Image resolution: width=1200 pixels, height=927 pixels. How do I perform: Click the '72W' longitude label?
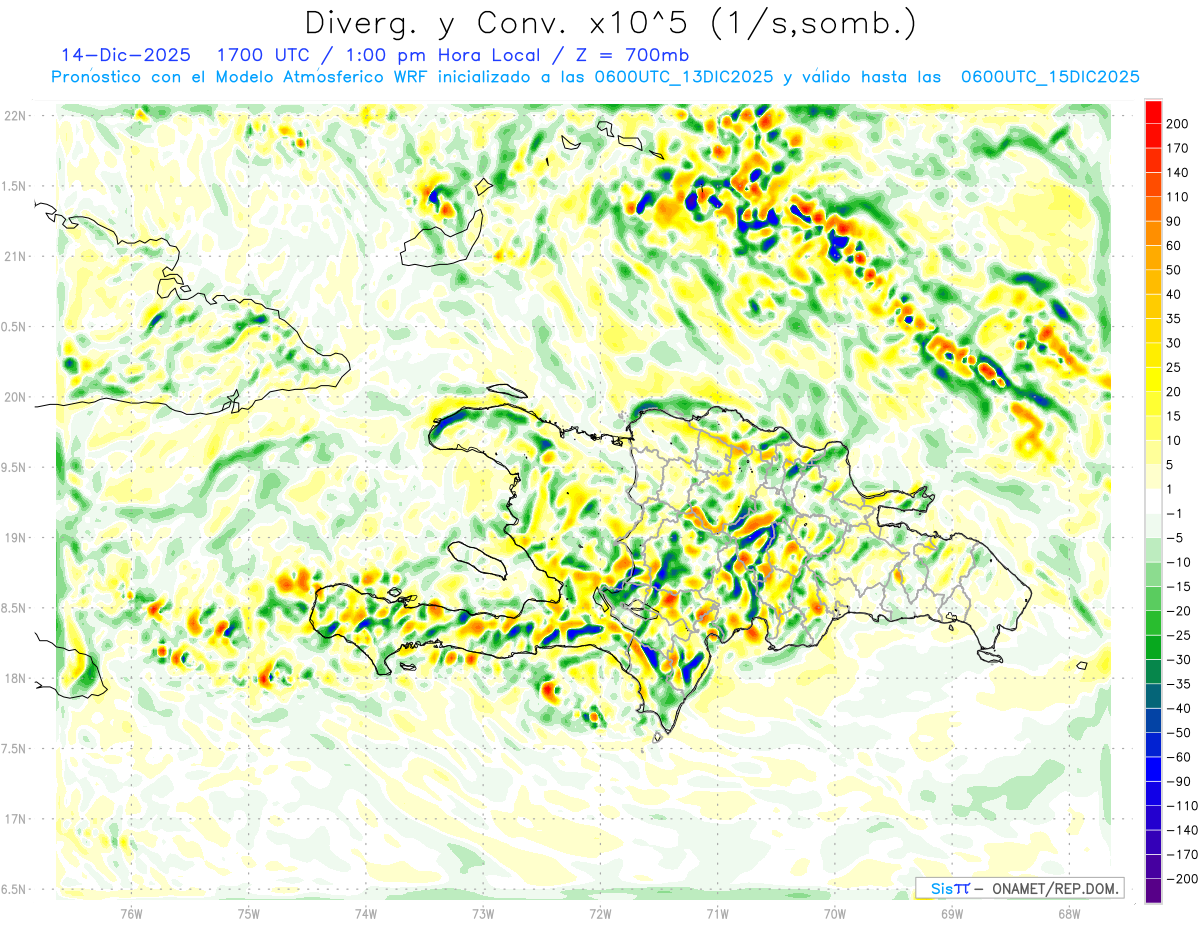(600, 913)
